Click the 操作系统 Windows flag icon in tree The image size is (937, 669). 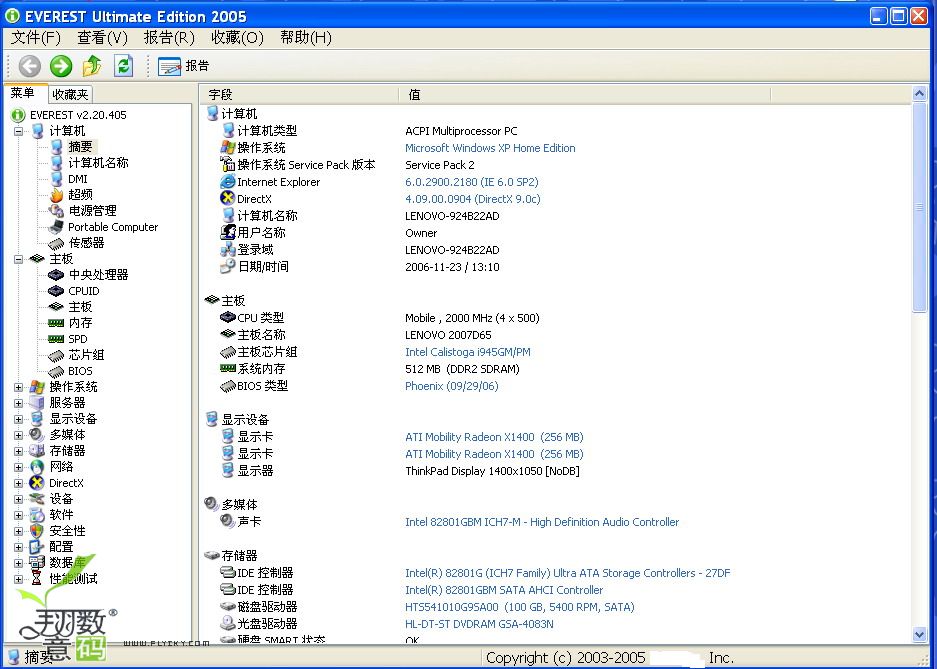tap(37, 386)
